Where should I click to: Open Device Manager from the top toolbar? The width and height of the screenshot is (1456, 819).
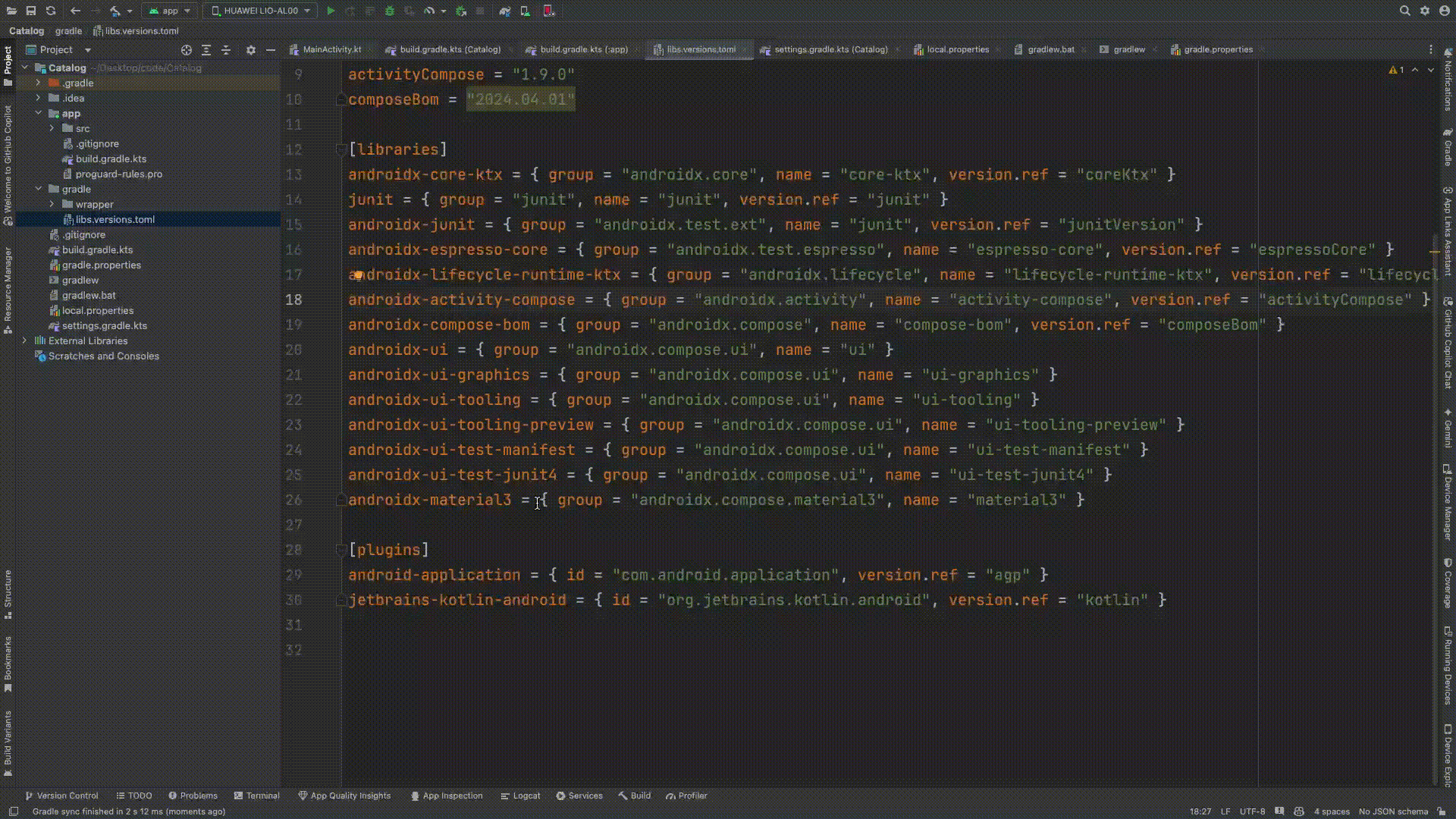click(525, 11)
